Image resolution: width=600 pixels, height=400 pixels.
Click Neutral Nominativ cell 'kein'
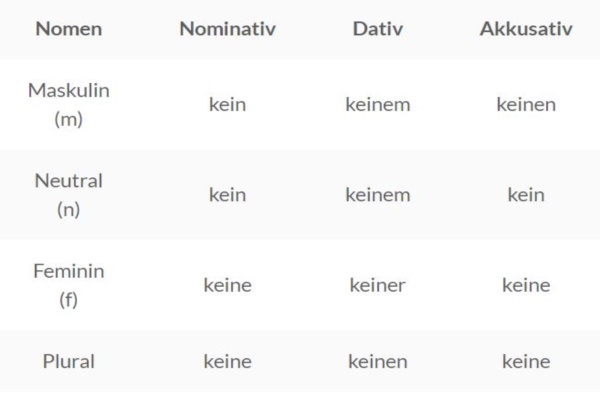click(227, 195)
